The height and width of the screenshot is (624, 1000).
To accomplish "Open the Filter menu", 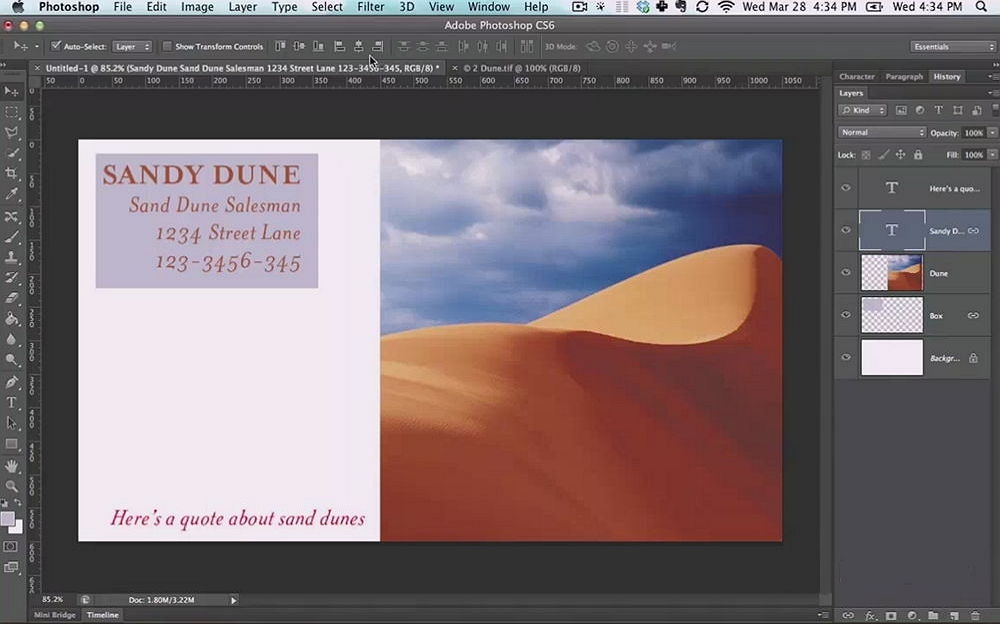I will point(371,7).
